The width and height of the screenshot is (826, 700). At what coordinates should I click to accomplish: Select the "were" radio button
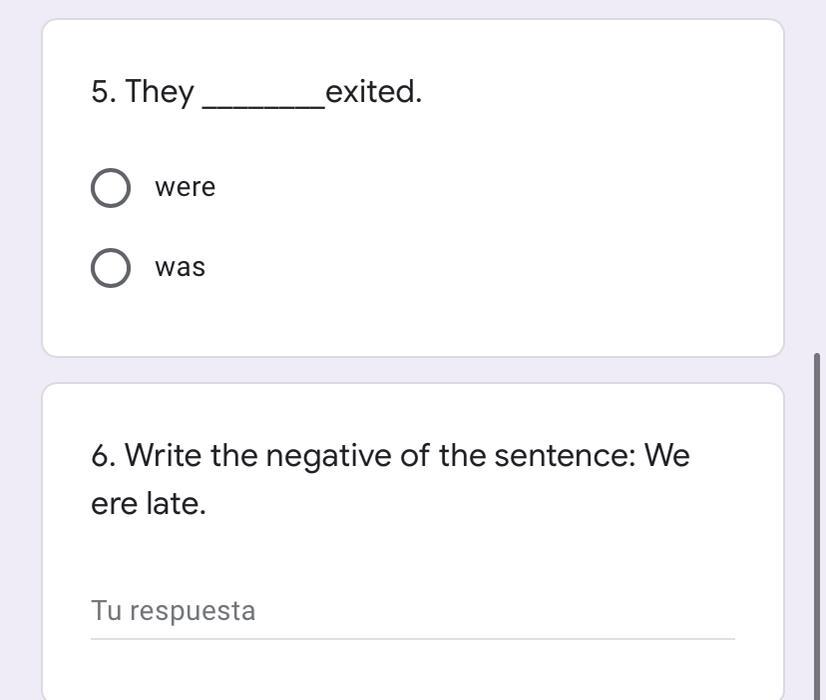tap(110, 188)
